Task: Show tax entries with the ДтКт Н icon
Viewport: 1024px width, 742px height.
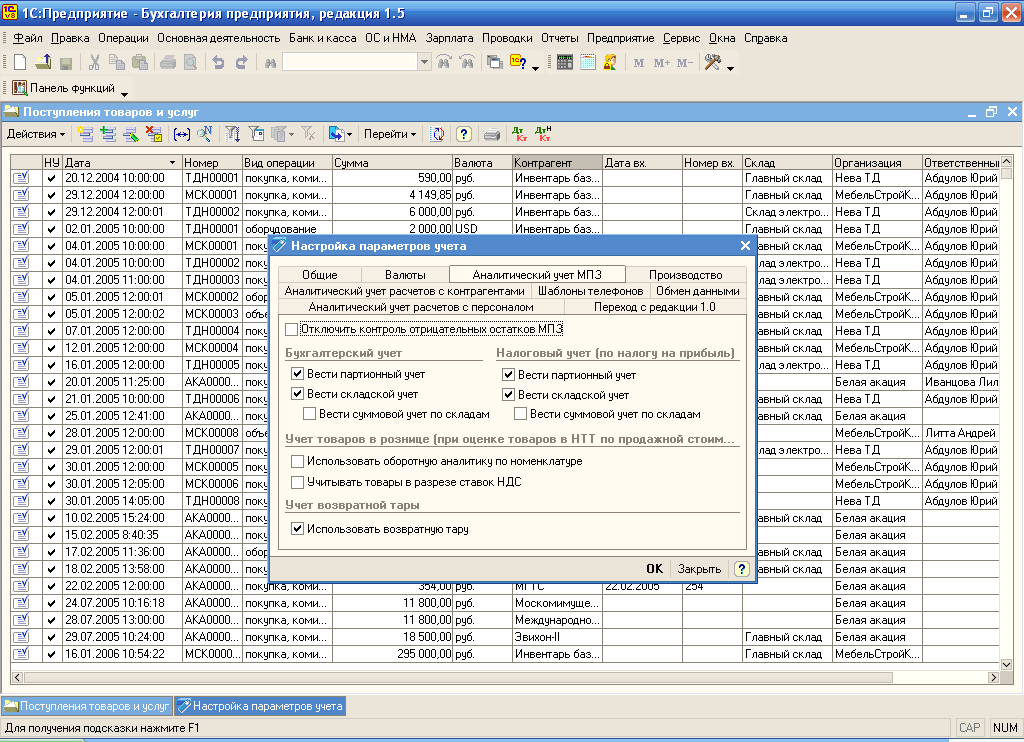Action: 543,134
